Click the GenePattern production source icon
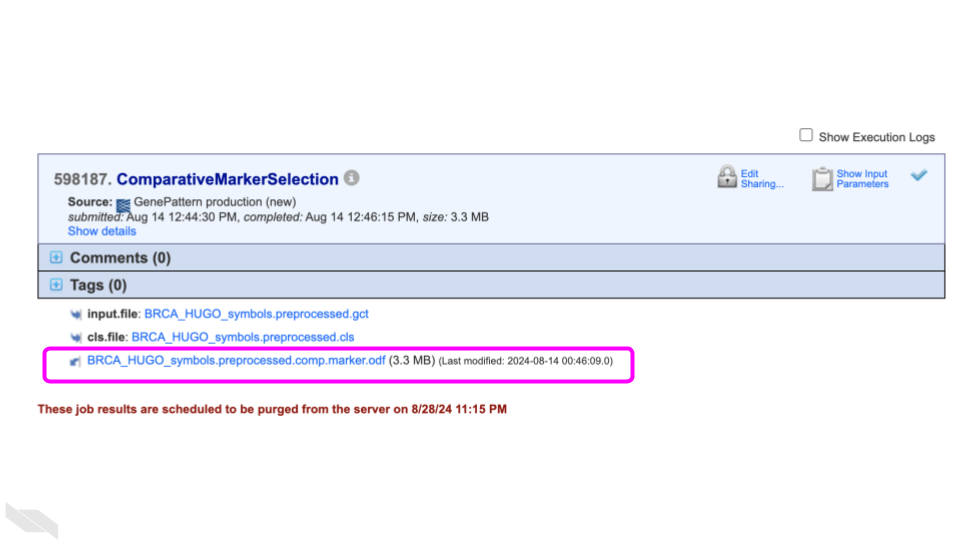960x540 pixels. [x=123, y=204]
